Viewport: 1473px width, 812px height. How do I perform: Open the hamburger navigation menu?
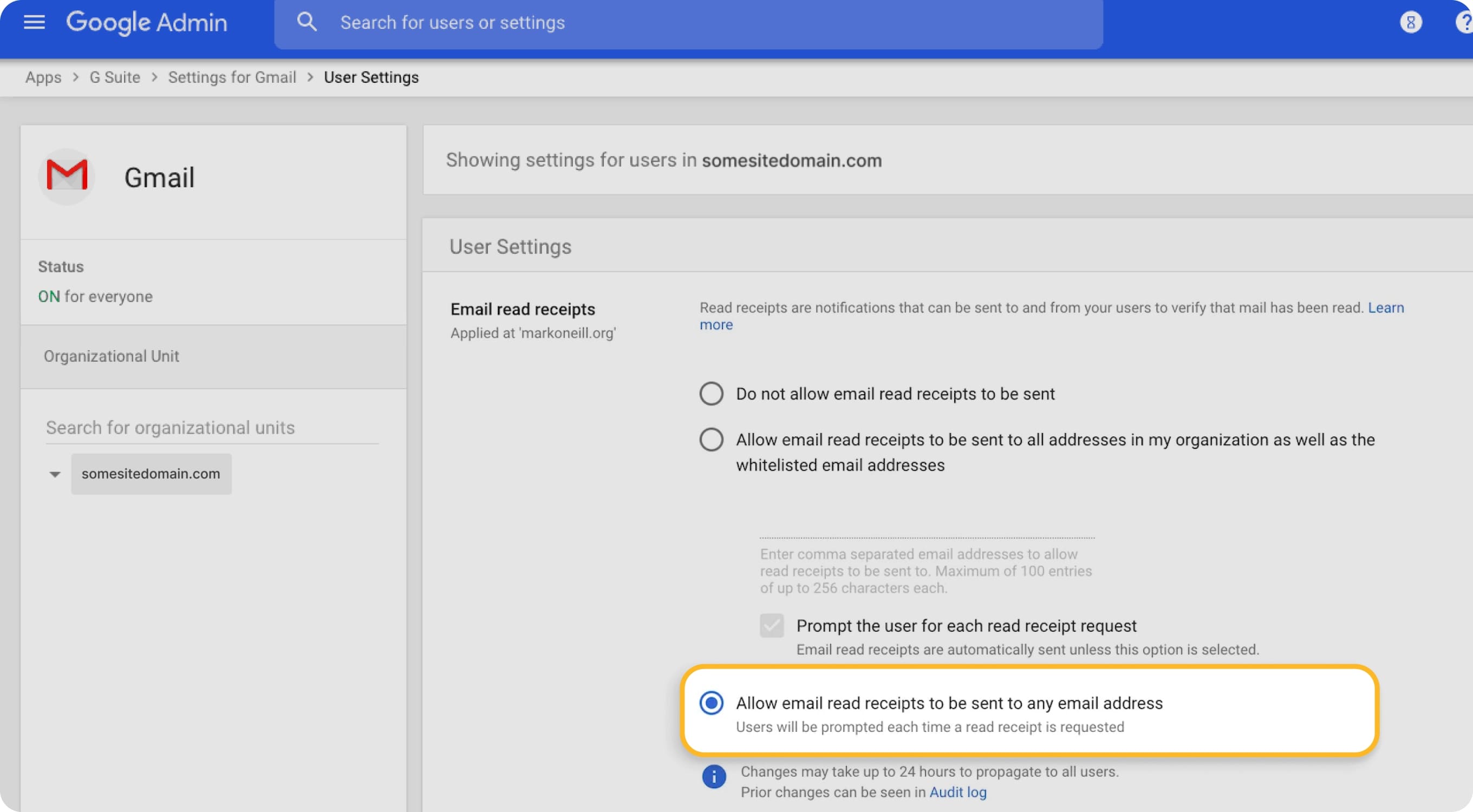[34, 22]
